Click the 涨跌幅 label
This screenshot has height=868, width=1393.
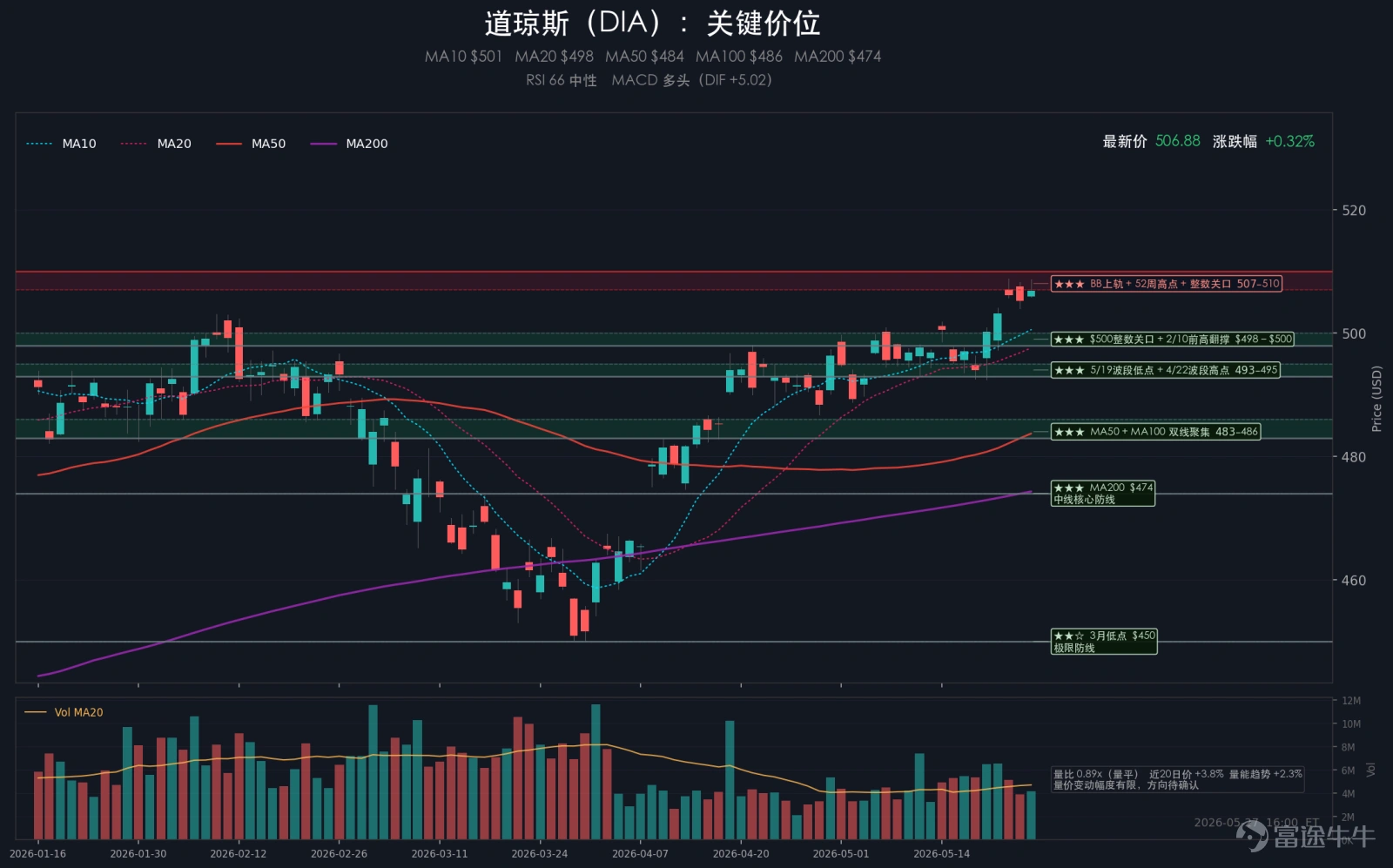(1235, 141)
